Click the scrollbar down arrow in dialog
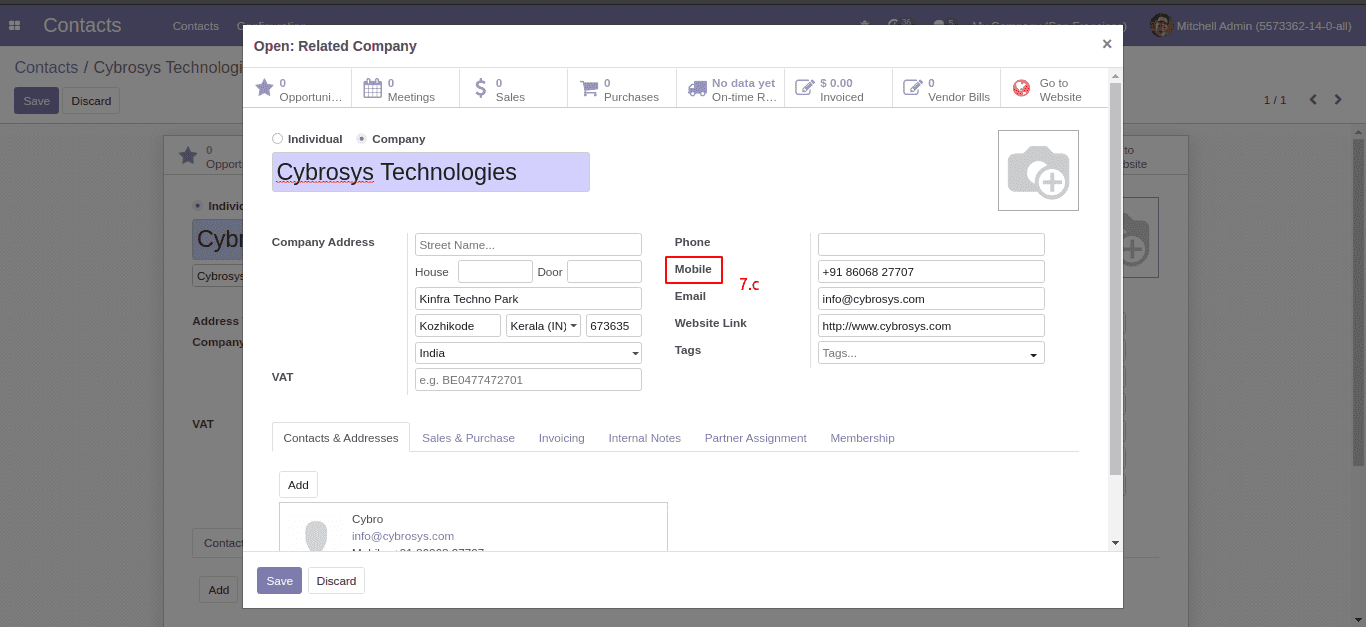The height and width of the screenshot is (627, 1366). 1115,543
